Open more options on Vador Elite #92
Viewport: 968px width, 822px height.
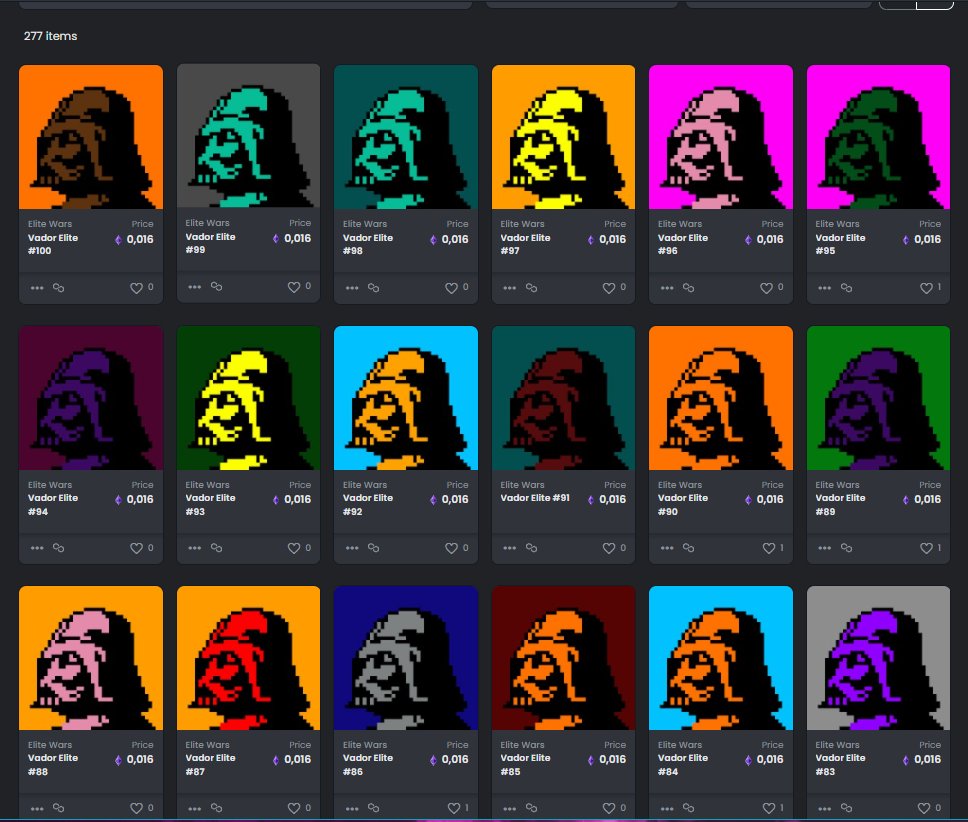click(352, 547)
